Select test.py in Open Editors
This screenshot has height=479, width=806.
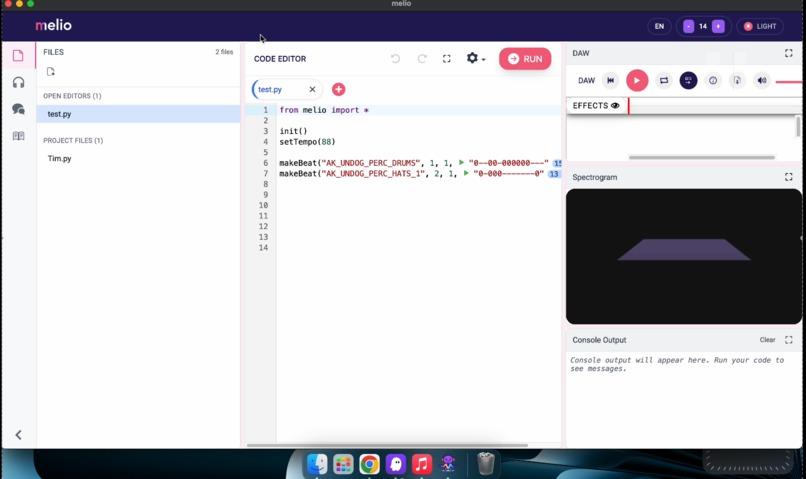[138, 114]
